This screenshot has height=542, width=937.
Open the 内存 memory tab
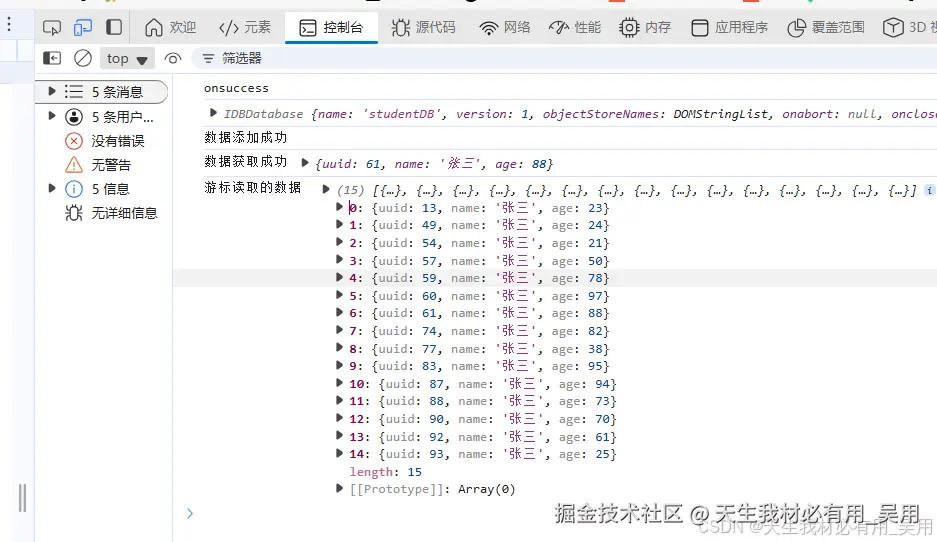point(645,27)
